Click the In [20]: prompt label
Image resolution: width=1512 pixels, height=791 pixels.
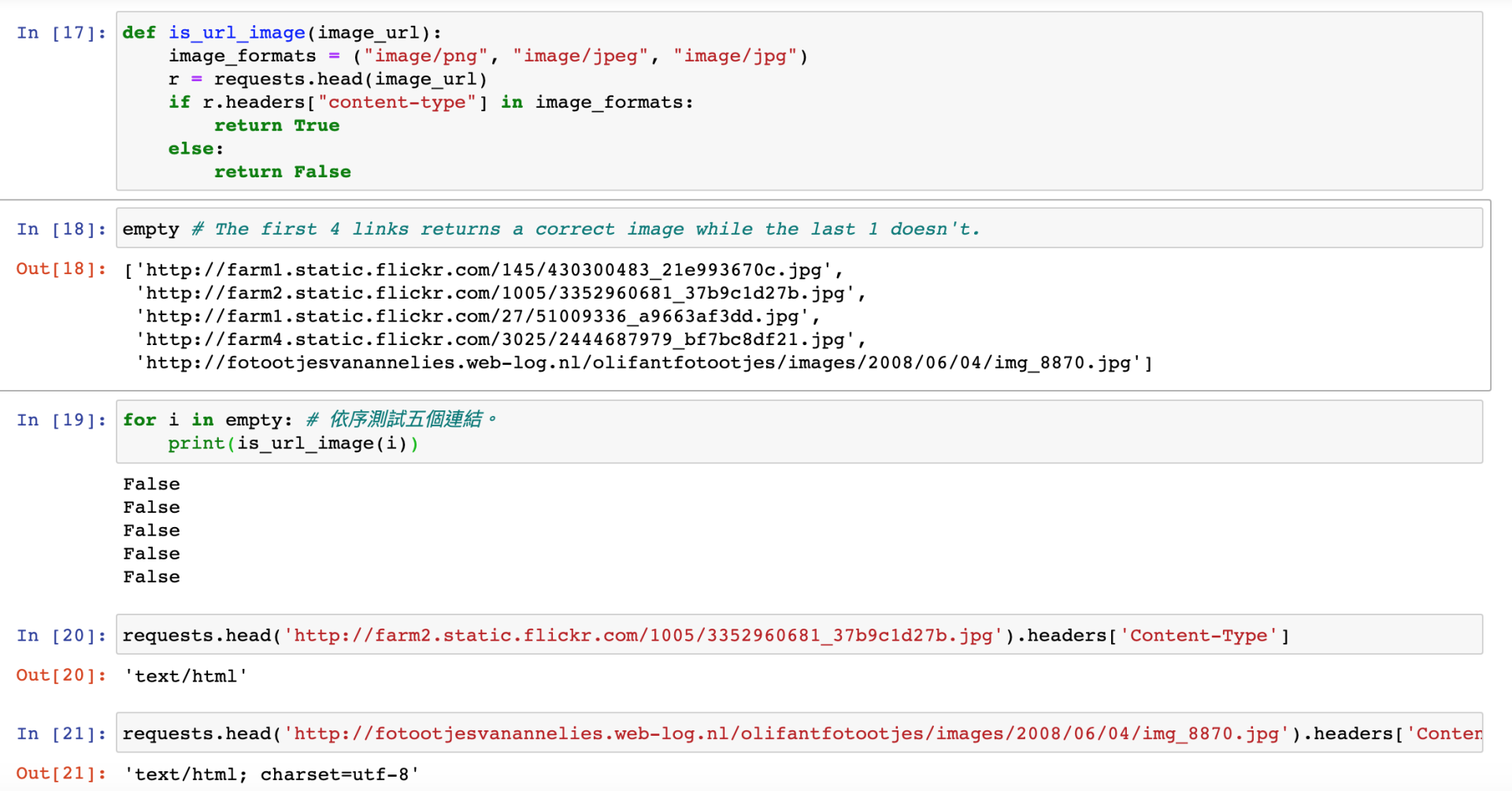pyautogui.click(x=61, y=636)
